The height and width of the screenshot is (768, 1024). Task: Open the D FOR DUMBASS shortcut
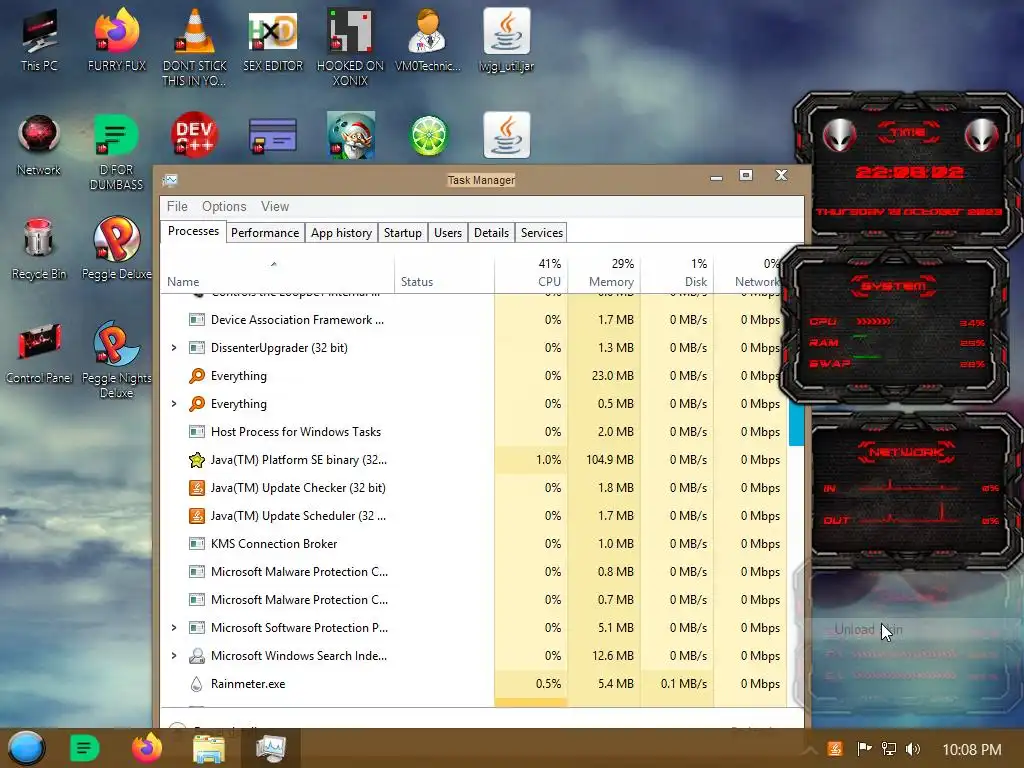point(116,152)
